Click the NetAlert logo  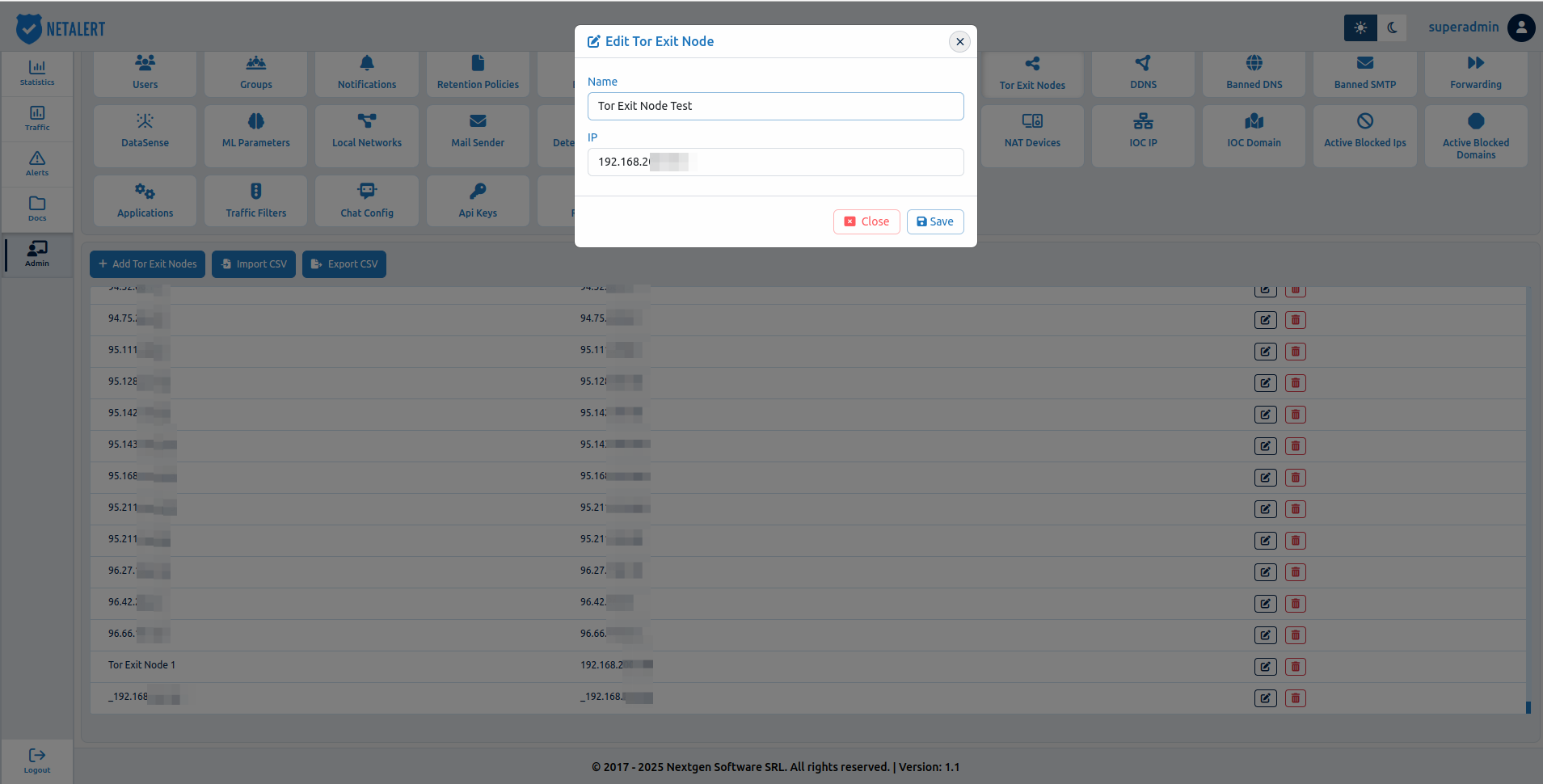61,28
